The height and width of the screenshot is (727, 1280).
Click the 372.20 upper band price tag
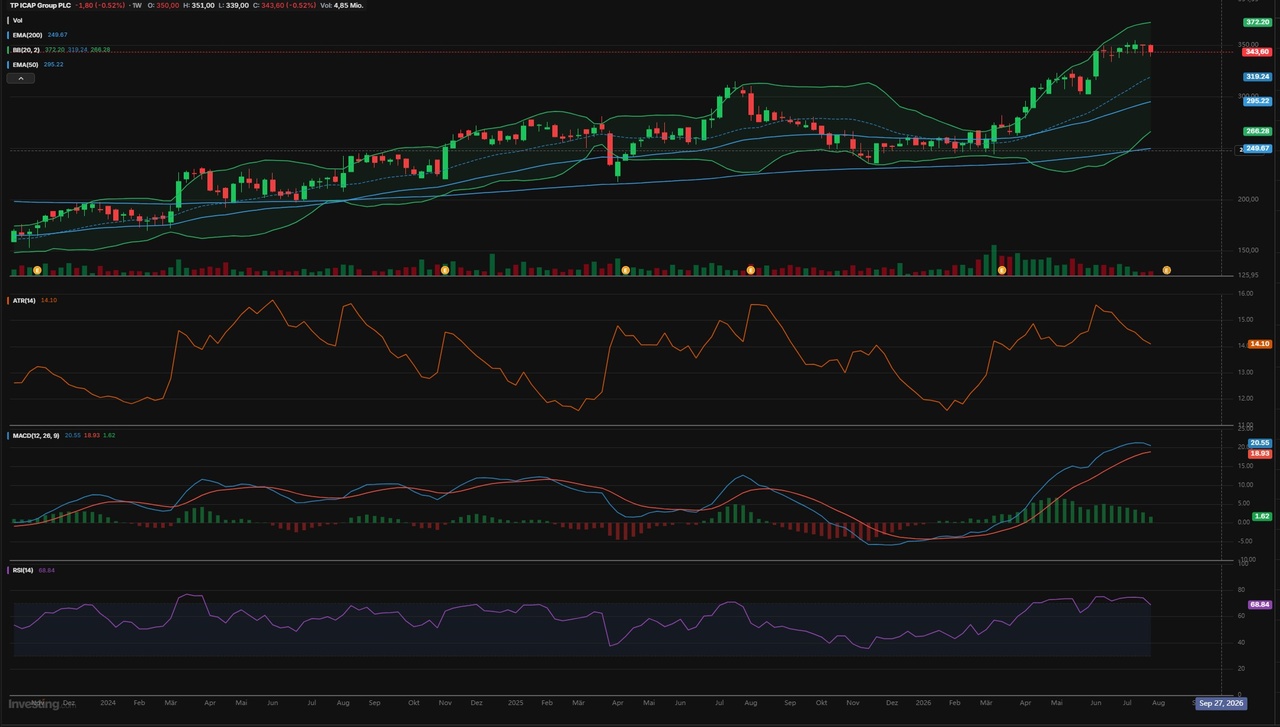coord(1257,22)
